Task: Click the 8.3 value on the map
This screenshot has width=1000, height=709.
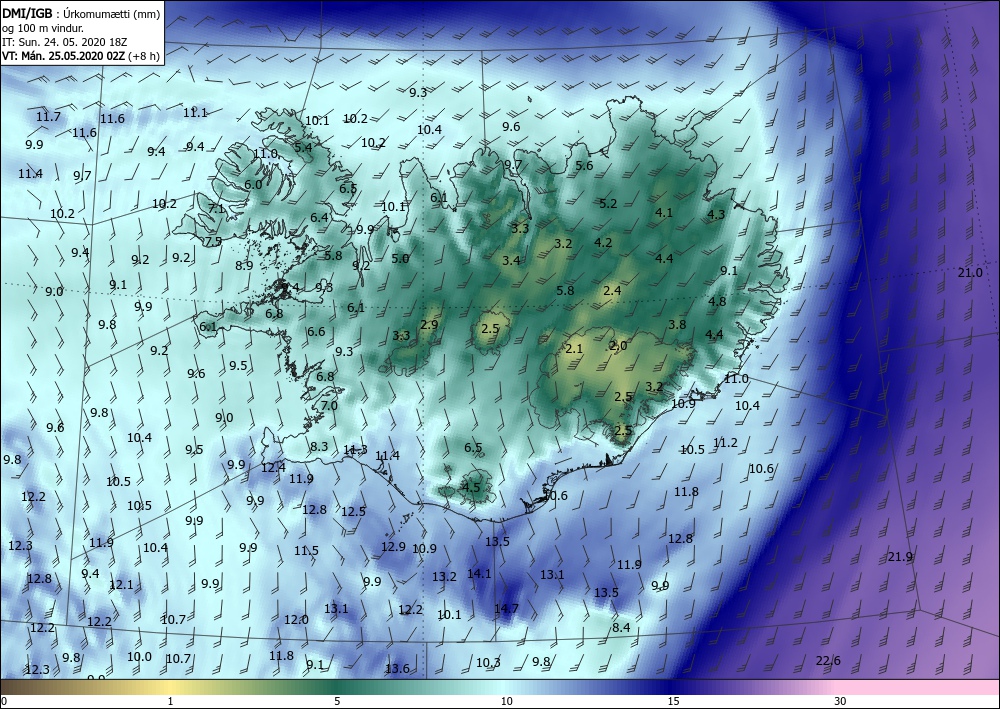Action: click(319, 446)
